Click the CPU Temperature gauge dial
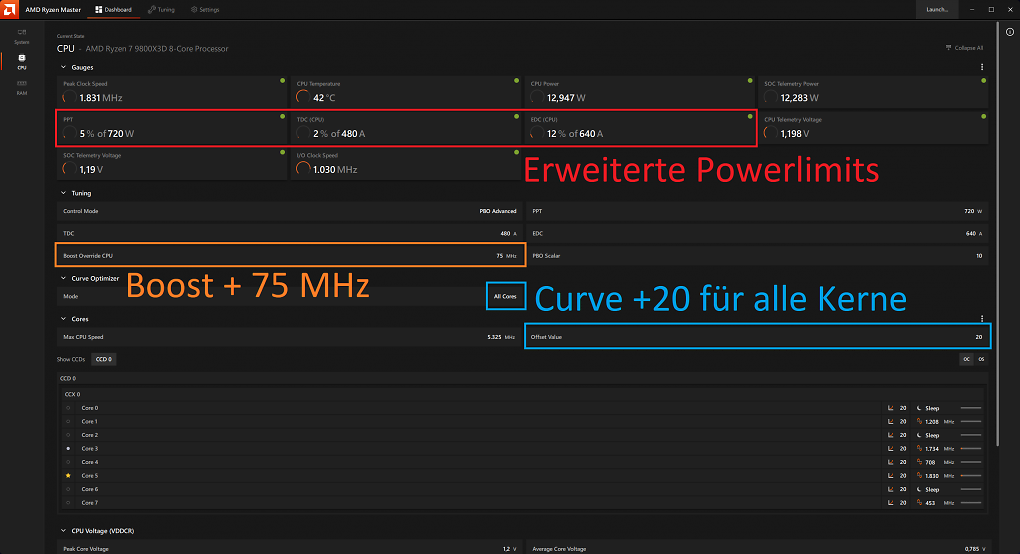The width and height of the screenshot is (1020, 554). coord(302,98)
